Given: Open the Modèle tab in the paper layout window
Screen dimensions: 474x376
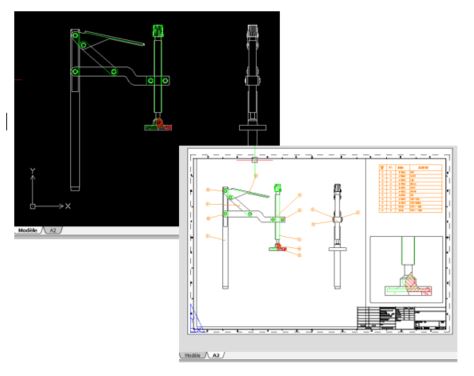Looking at the screenshot, I should click(x=193, y=355).
